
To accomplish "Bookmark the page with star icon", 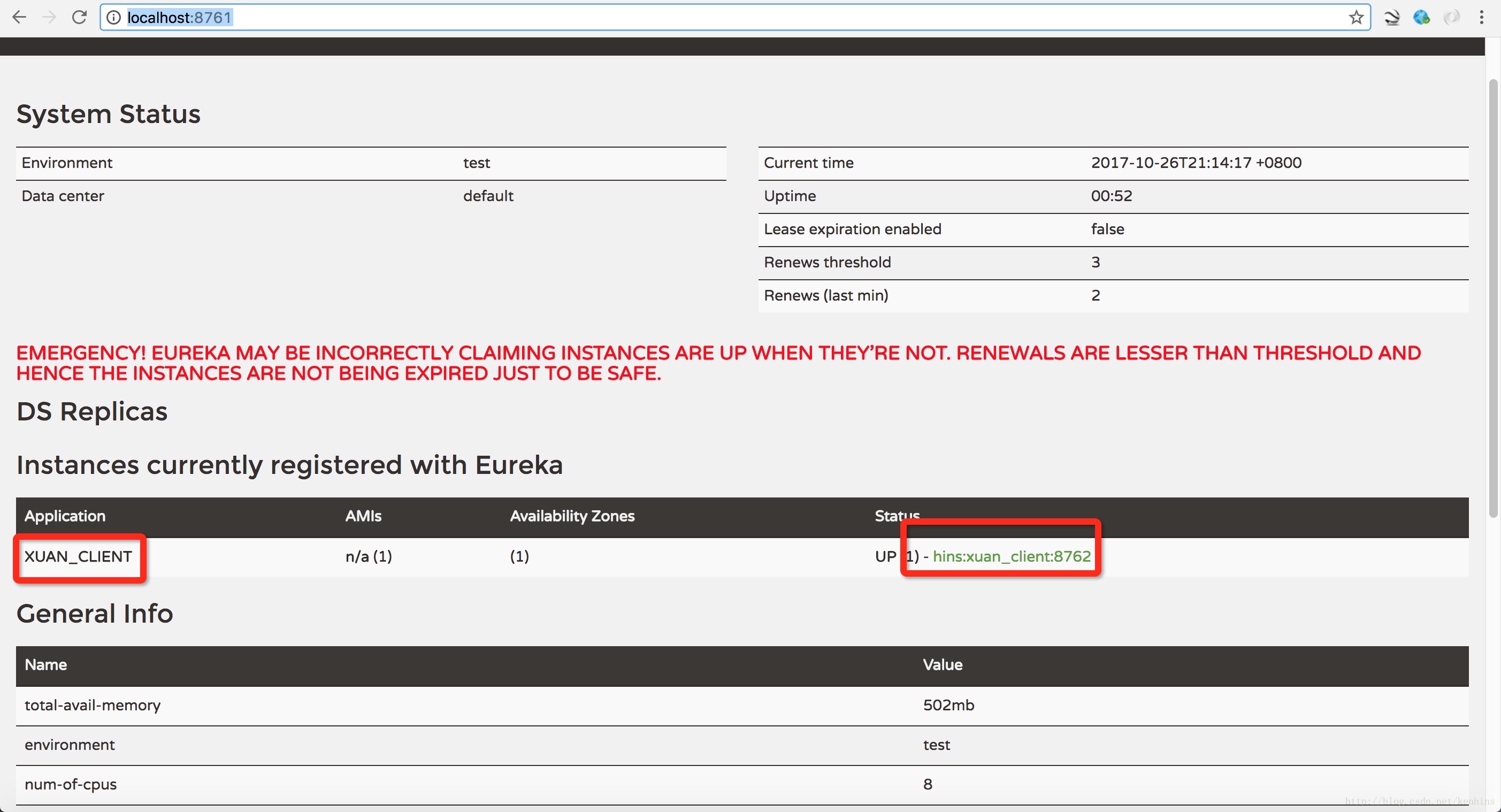I will click(x=1356, y=18).
